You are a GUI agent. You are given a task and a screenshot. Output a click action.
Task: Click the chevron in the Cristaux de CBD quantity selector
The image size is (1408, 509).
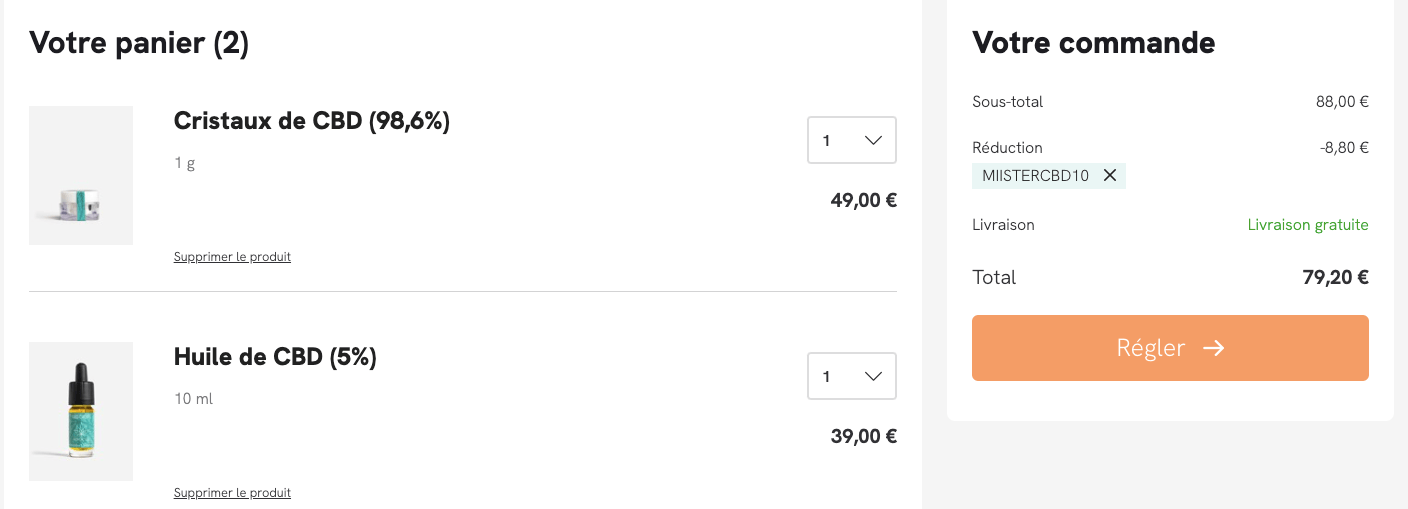pyautogui.click(x=872, y=141)
